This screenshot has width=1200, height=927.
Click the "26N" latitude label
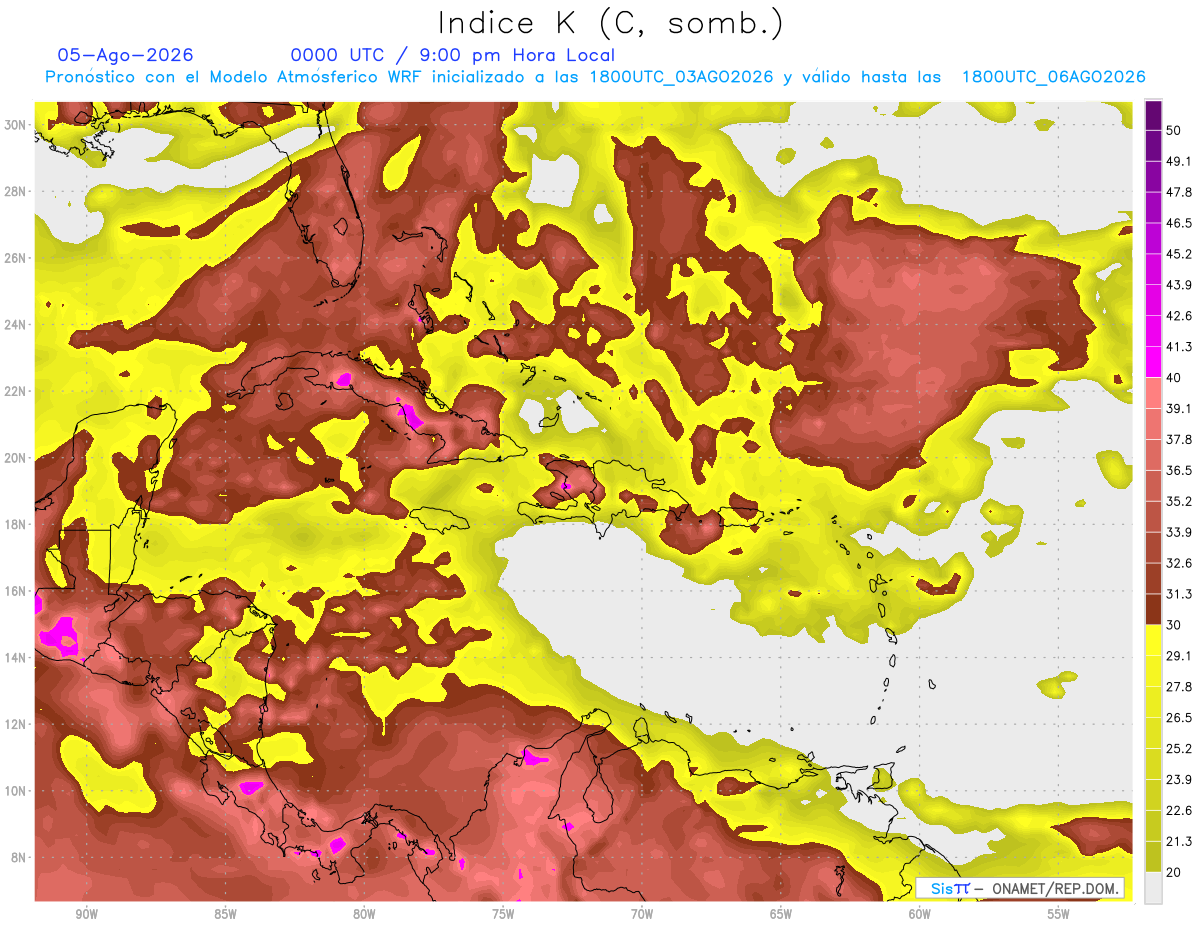[16, 258]
